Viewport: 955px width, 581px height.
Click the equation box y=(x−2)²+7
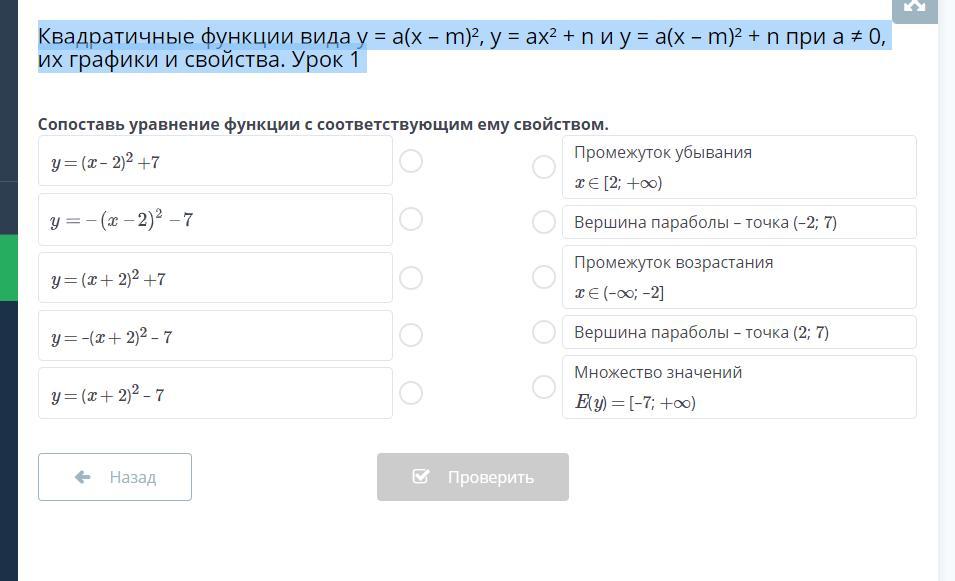[215, 162]
